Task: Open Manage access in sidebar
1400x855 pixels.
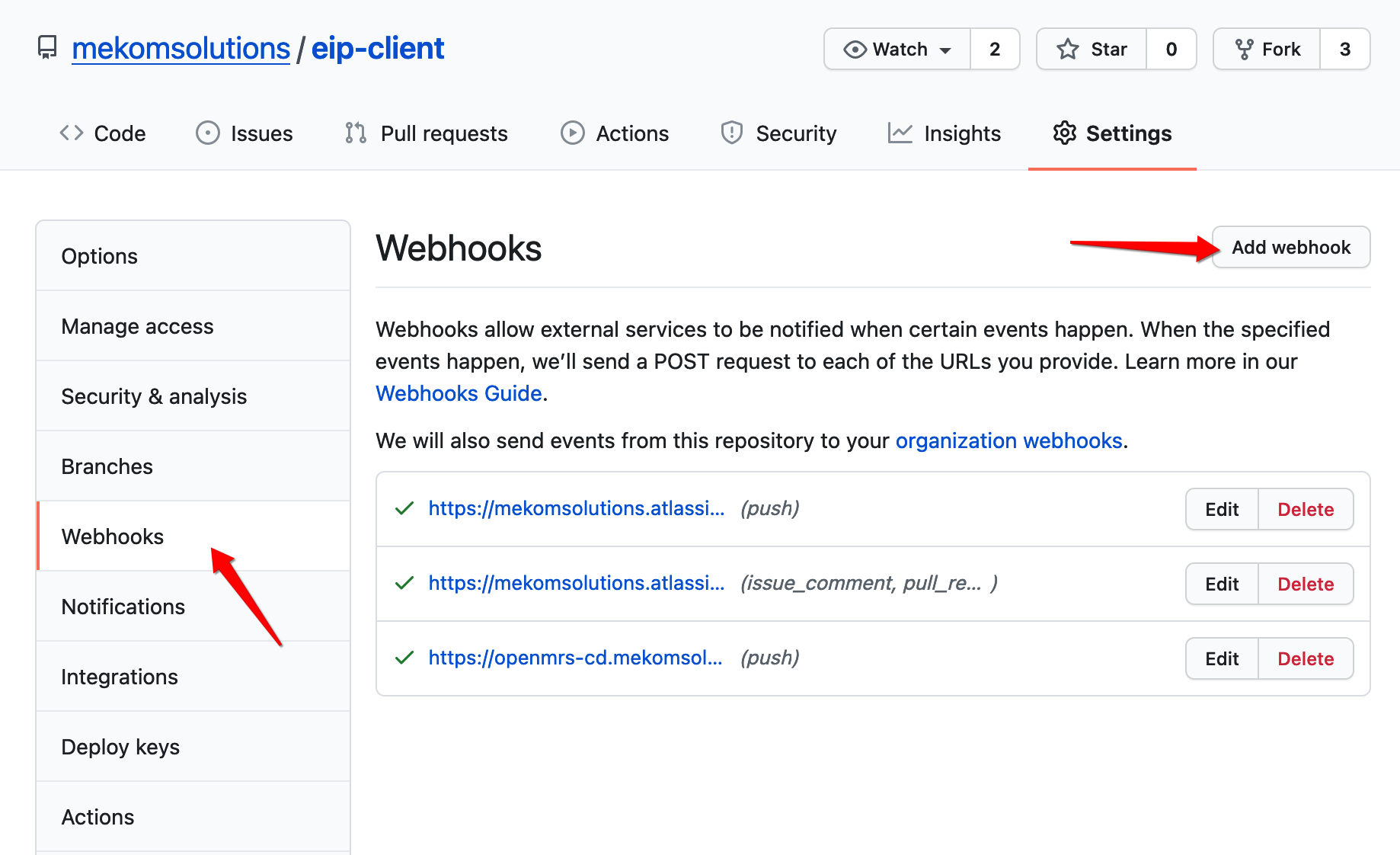Action: click(193, 326)
